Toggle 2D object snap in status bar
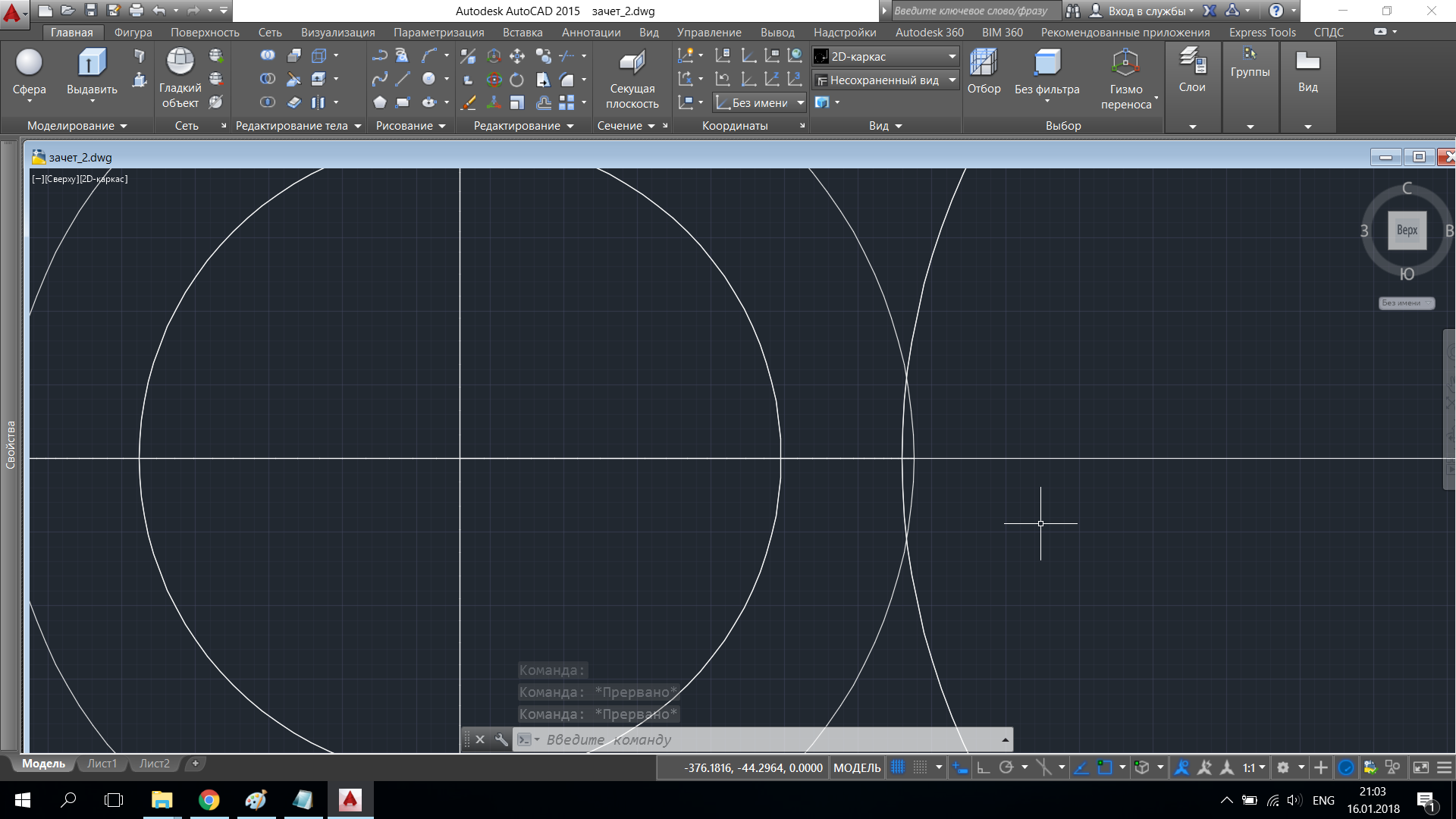This screenshot has width=1456, height=819. click(x=1105, y=767)
